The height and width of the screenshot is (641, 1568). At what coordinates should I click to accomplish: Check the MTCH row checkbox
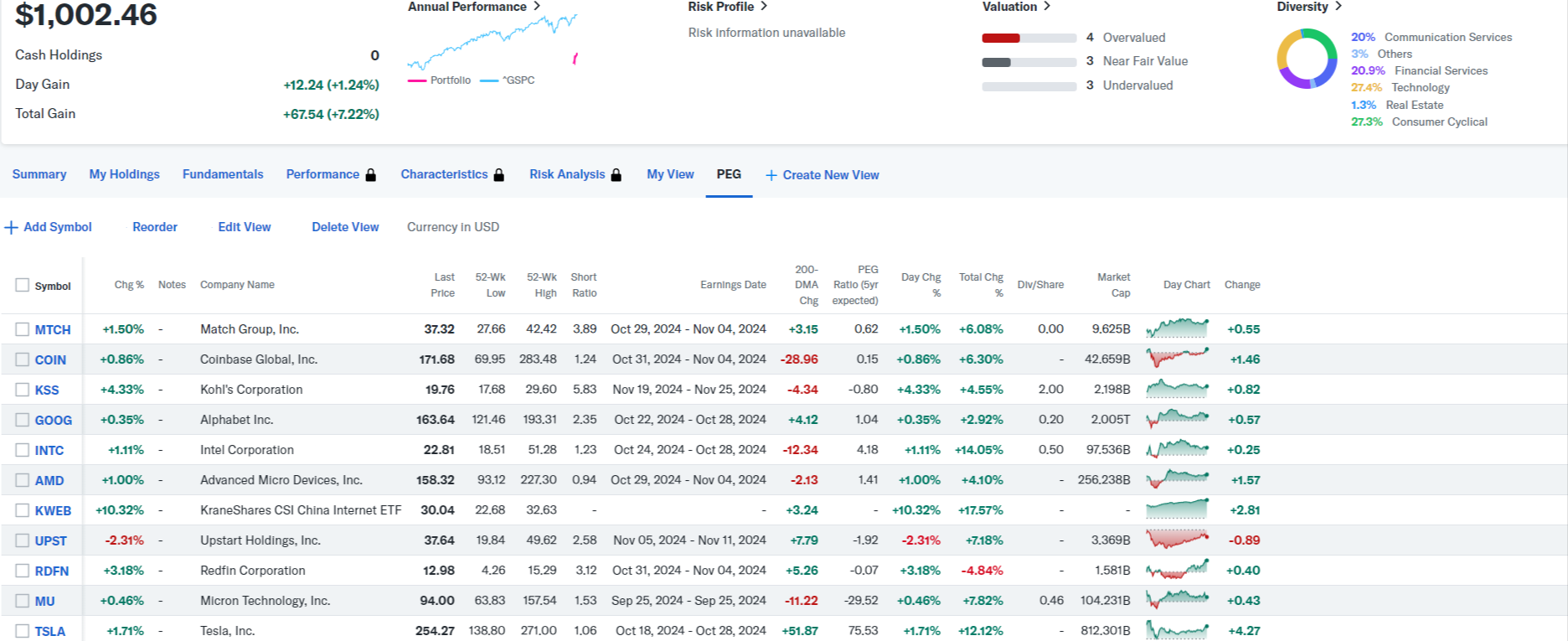click(x=22, y=329)
